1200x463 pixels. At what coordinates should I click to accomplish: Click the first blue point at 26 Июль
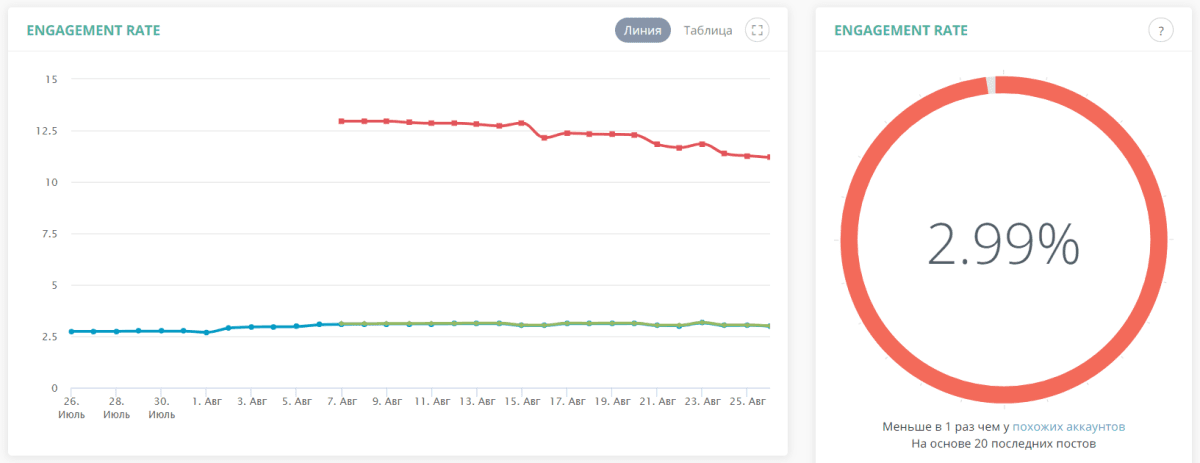(71, 331)
